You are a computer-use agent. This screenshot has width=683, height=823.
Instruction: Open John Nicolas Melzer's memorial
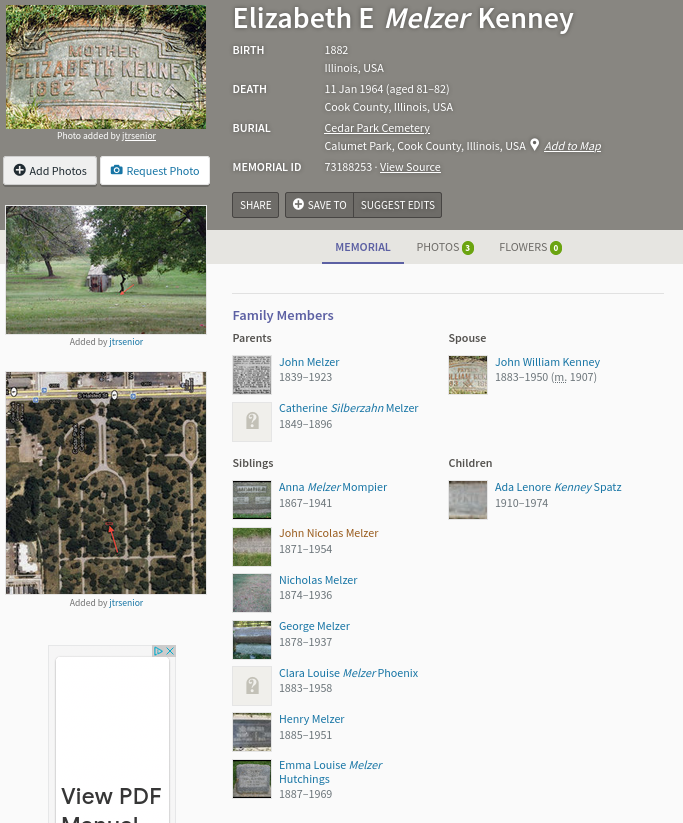point(329,533)
